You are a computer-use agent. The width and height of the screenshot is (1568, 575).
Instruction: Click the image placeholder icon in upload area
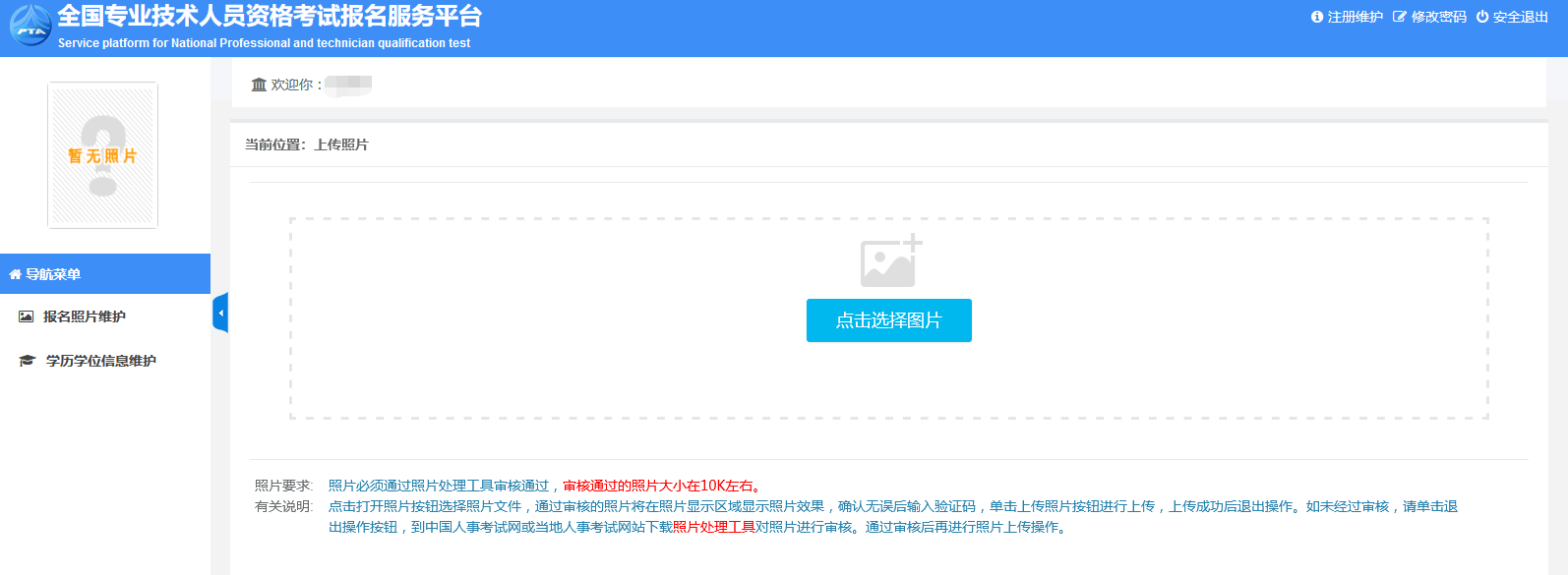click(890, 260)
